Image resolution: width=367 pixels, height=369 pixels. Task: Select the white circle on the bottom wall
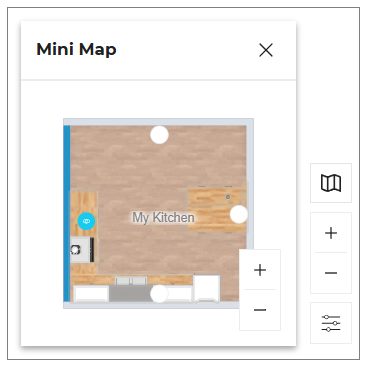(159, 294)
